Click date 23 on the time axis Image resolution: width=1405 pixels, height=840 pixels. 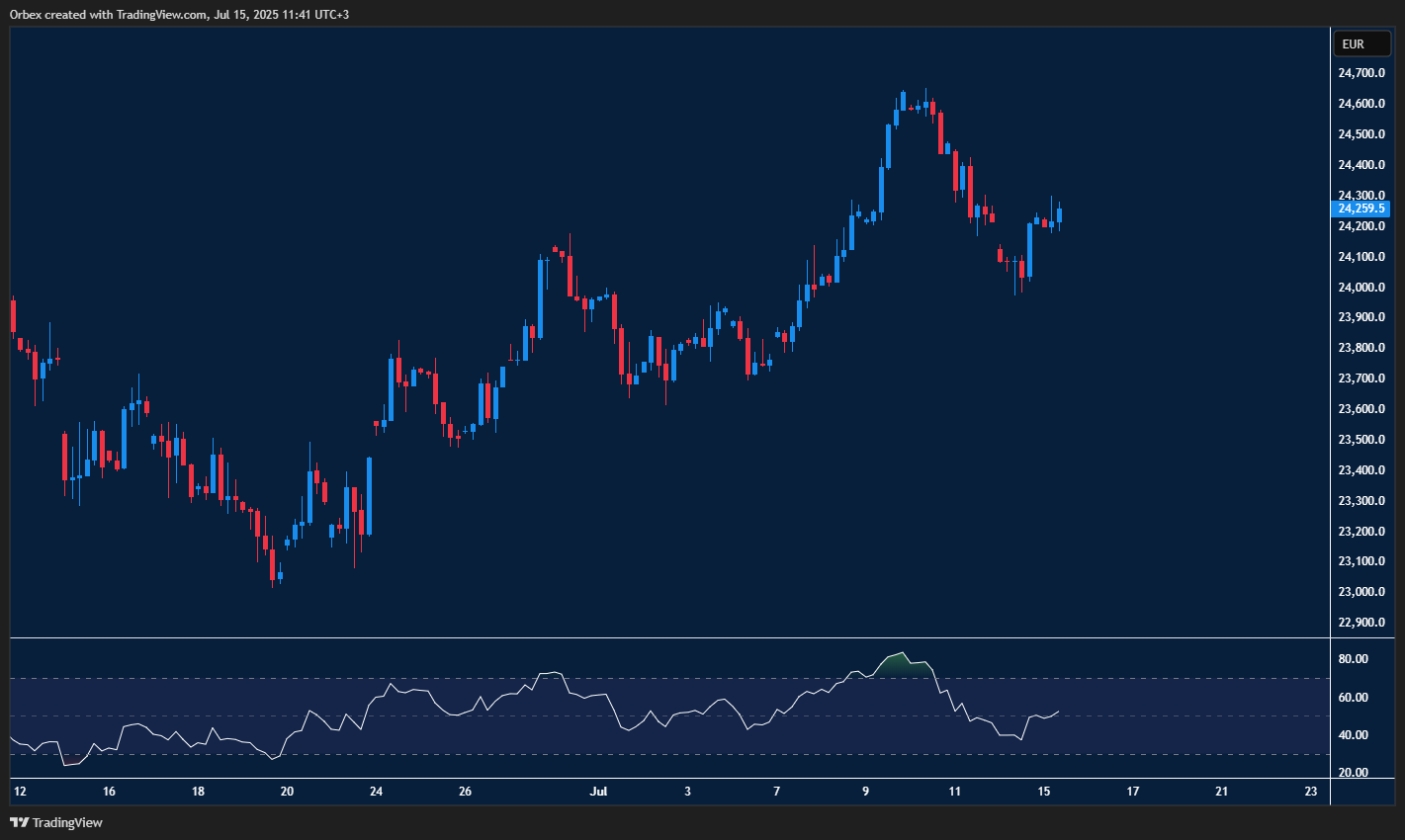click(x=1311, y=792)
